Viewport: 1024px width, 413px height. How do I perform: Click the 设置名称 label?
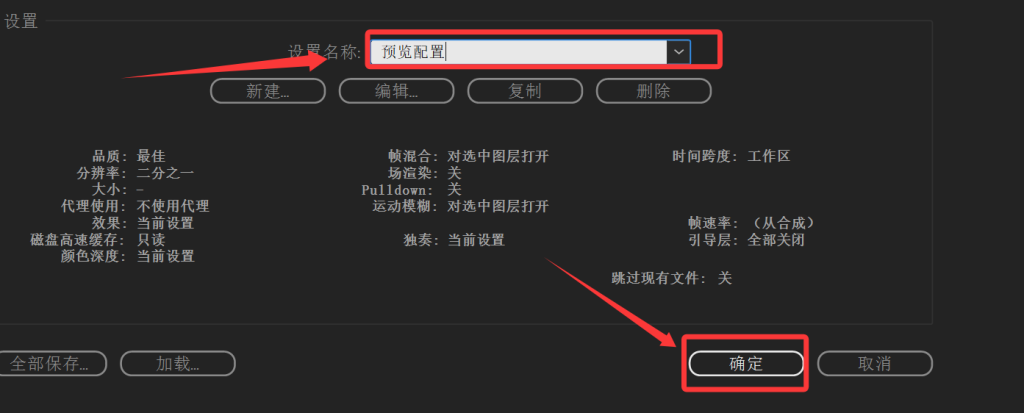(325, 52)
